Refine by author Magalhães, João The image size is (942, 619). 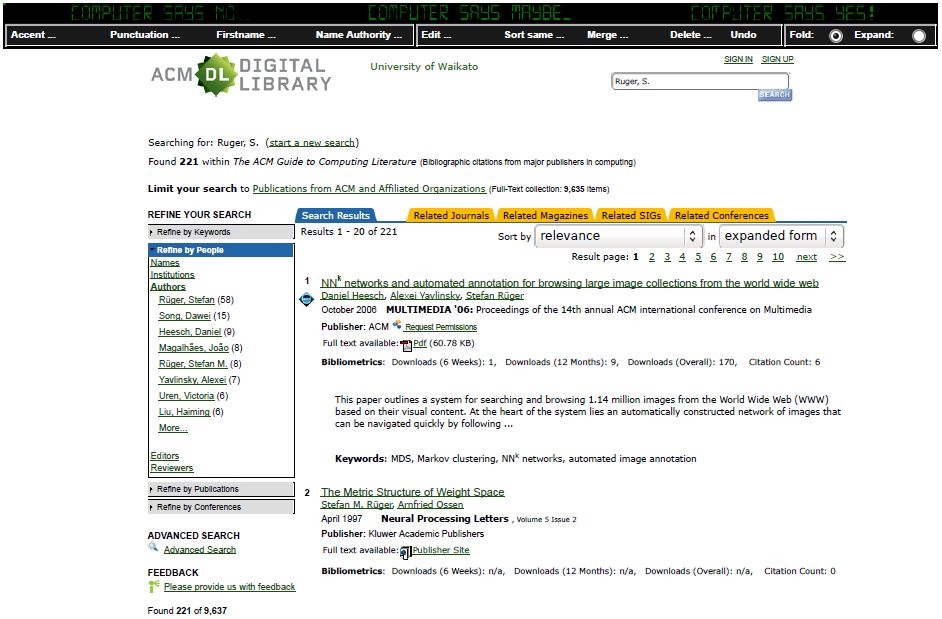pos(193,347)
